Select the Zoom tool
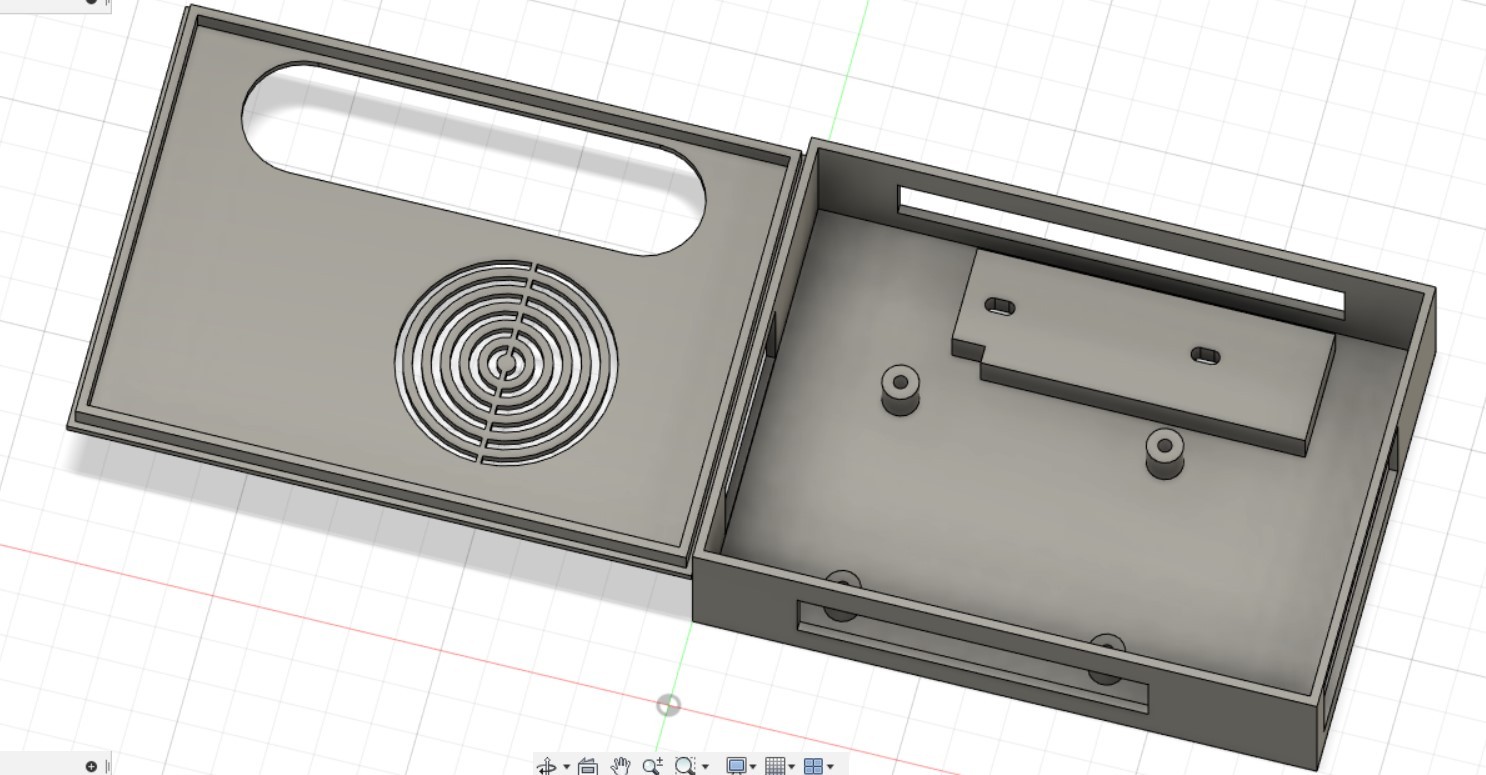The height and width of the screenshot is (775, 1486). point(652,767)
